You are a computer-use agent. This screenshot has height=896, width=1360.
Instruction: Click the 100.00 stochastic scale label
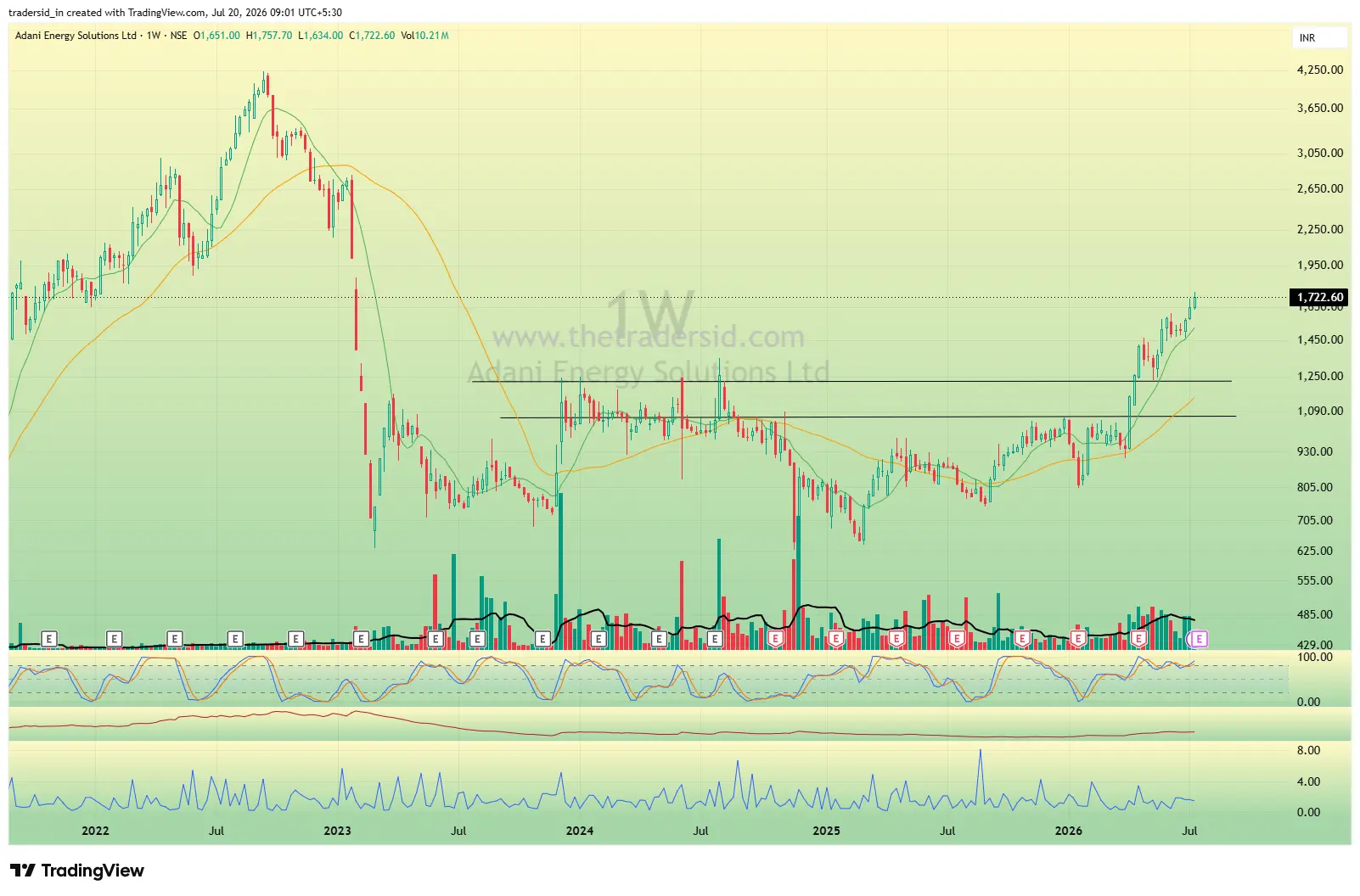(1315, 657)
